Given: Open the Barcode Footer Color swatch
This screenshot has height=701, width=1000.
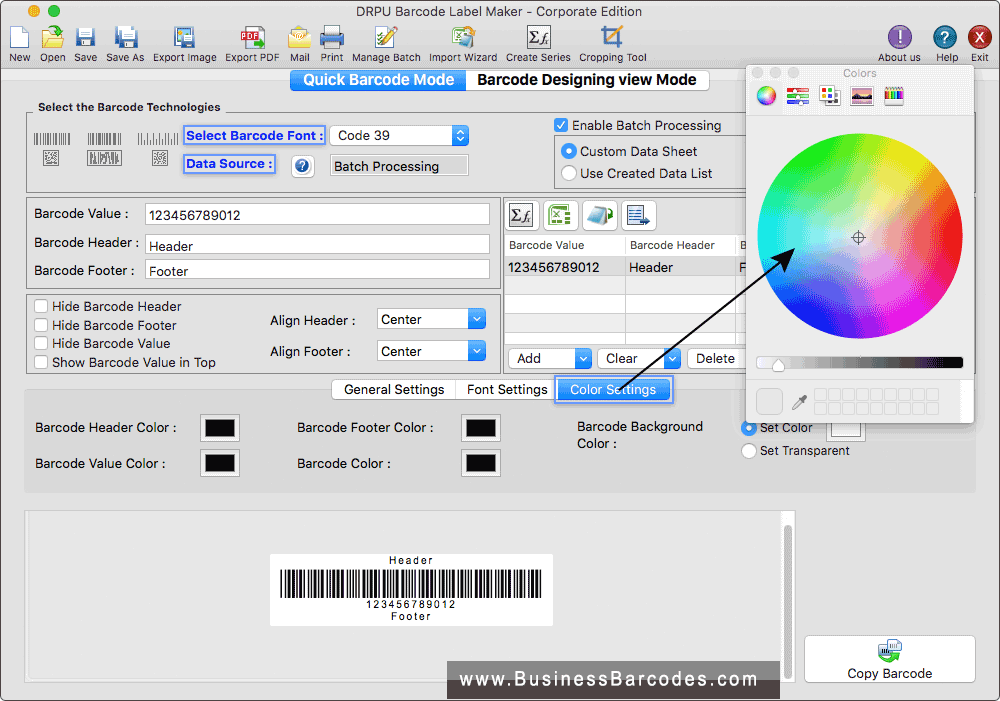Looking at the screenshot, I should coord(481,427).
